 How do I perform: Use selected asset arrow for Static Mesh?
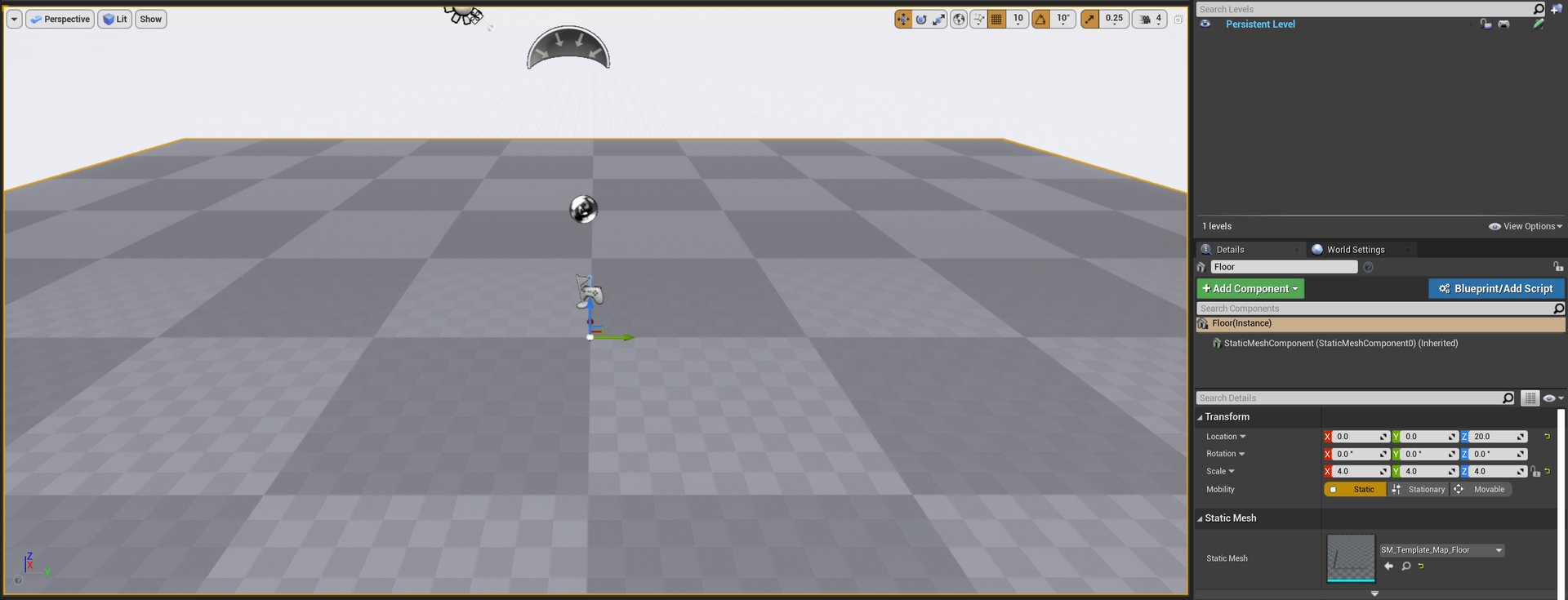(1388, 566)
